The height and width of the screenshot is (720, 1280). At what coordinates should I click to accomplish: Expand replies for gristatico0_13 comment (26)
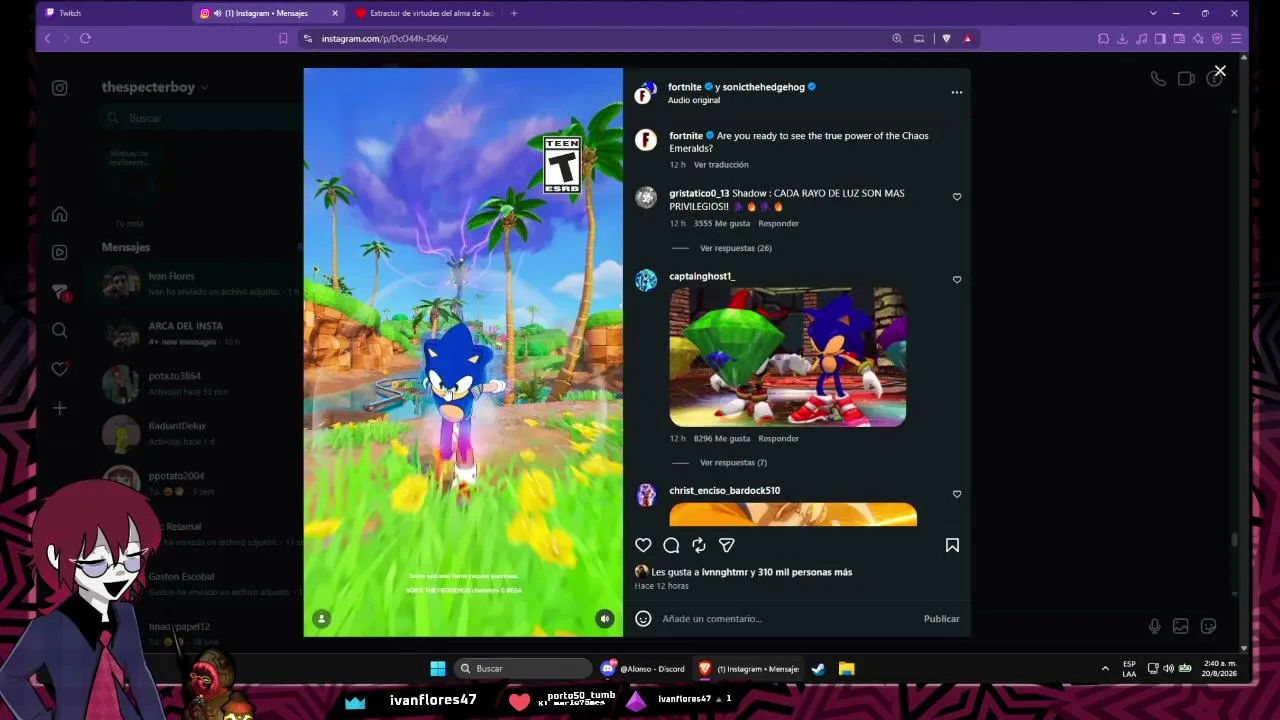click(735, 248)
